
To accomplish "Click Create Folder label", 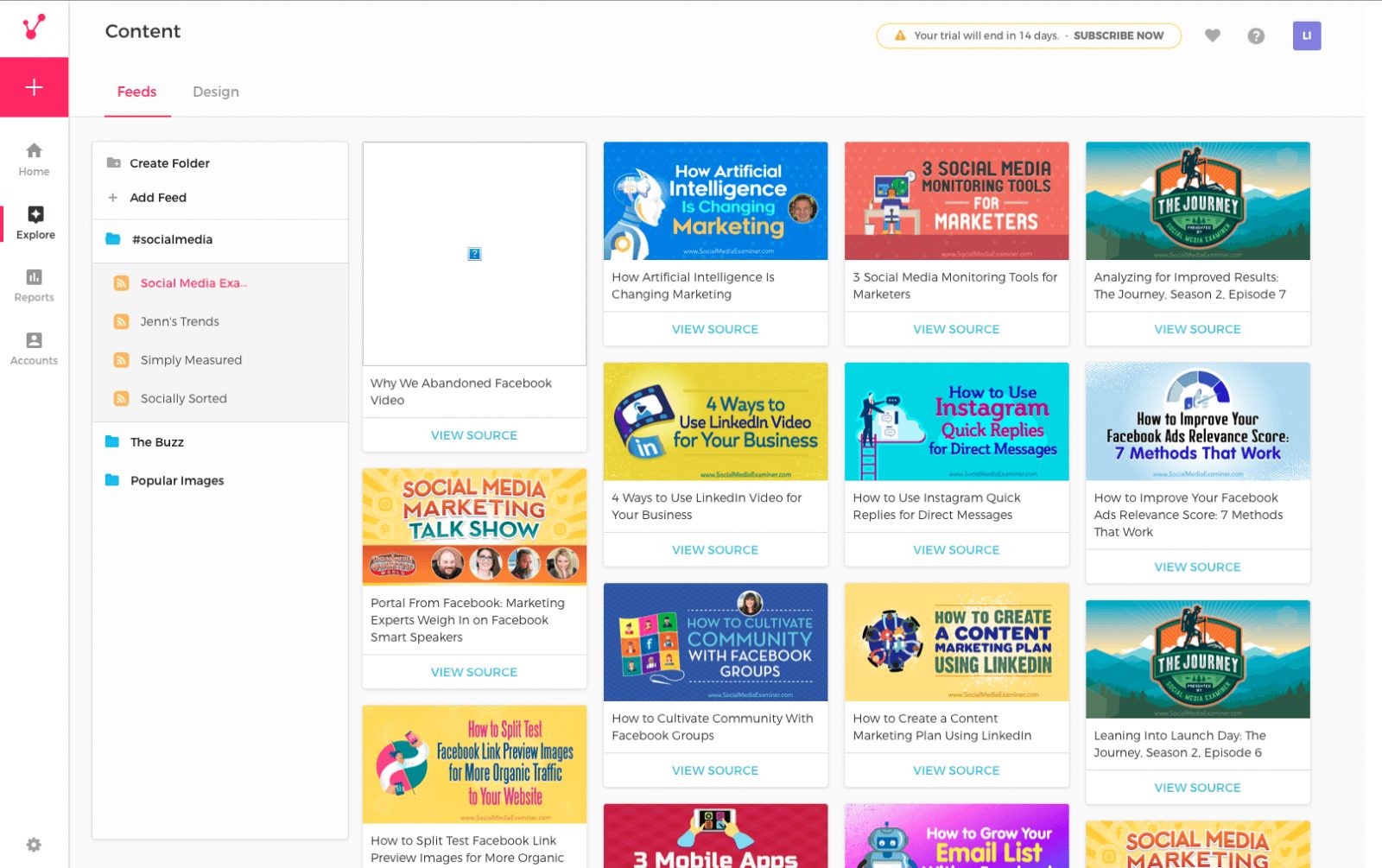I will (x=170, y=163).
